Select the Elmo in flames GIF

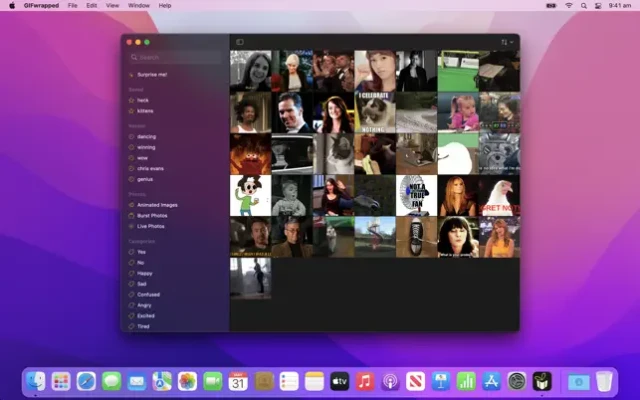pyautogui.click(x=251, y=154)
